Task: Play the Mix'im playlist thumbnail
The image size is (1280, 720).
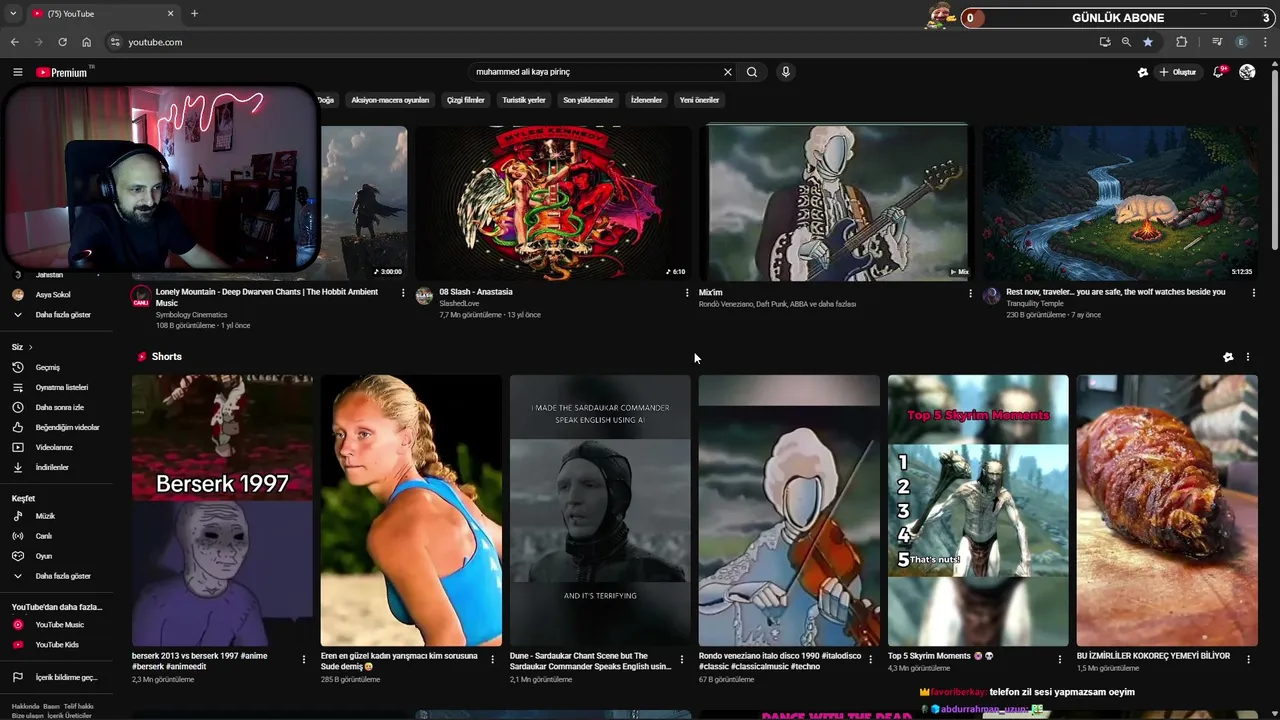Action: [x=837, y=202]
